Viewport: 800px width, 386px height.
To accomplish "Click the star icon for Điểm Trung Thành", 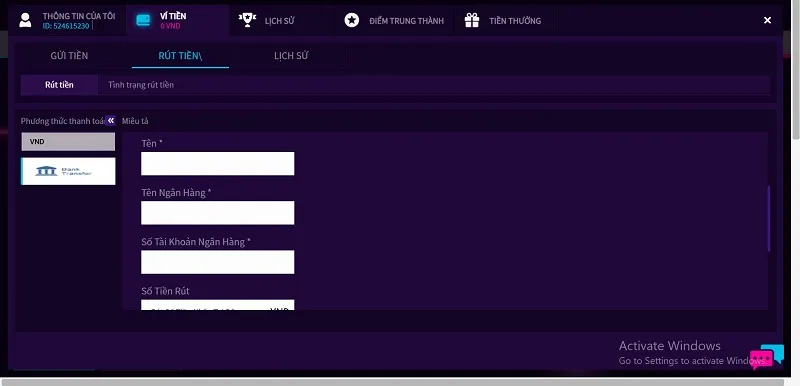I will coord(352,20).
